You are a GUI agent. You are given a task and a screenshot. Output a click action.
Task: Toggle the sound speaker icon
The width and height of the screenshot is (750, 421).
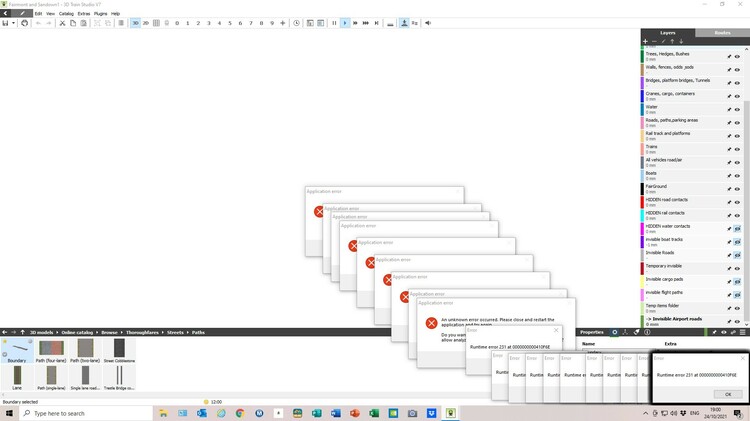(x=428, y=23)
